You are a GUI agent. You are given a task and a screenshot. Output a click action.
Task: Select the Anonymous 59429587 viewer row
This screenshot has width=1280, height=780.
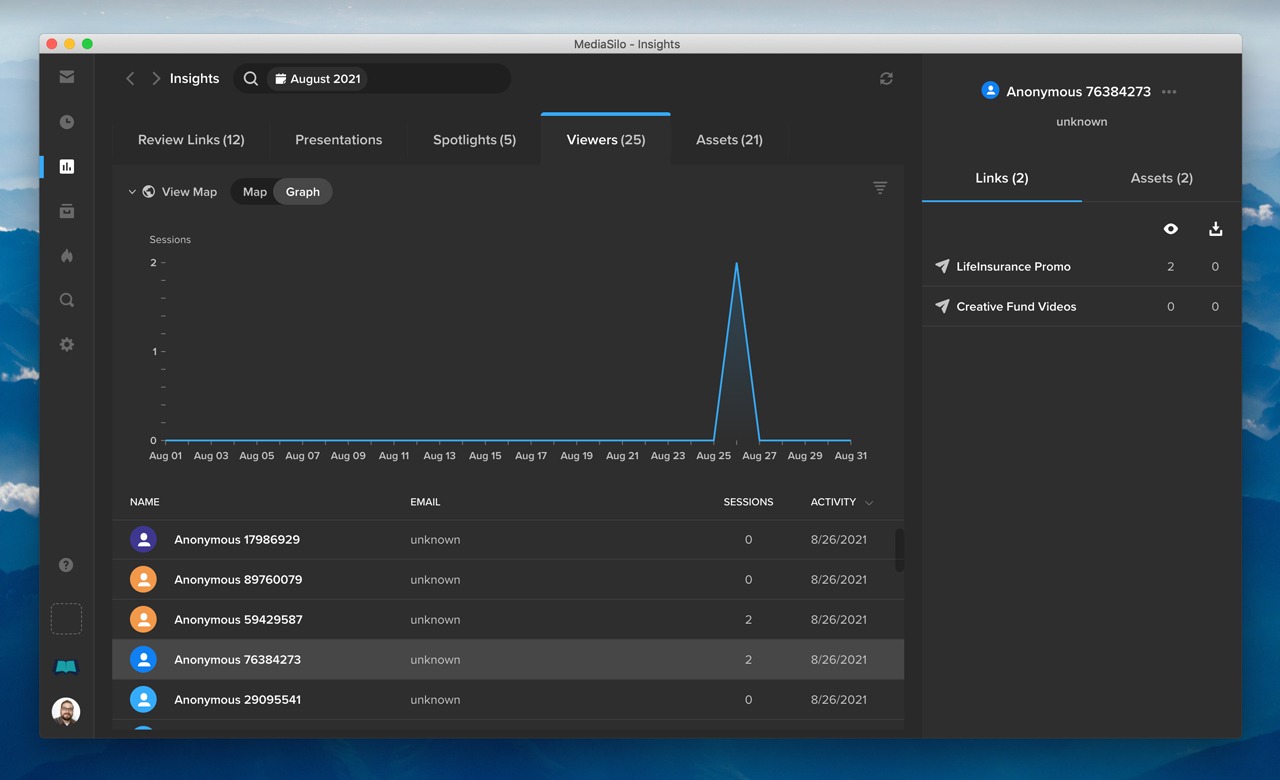(238, 619)
